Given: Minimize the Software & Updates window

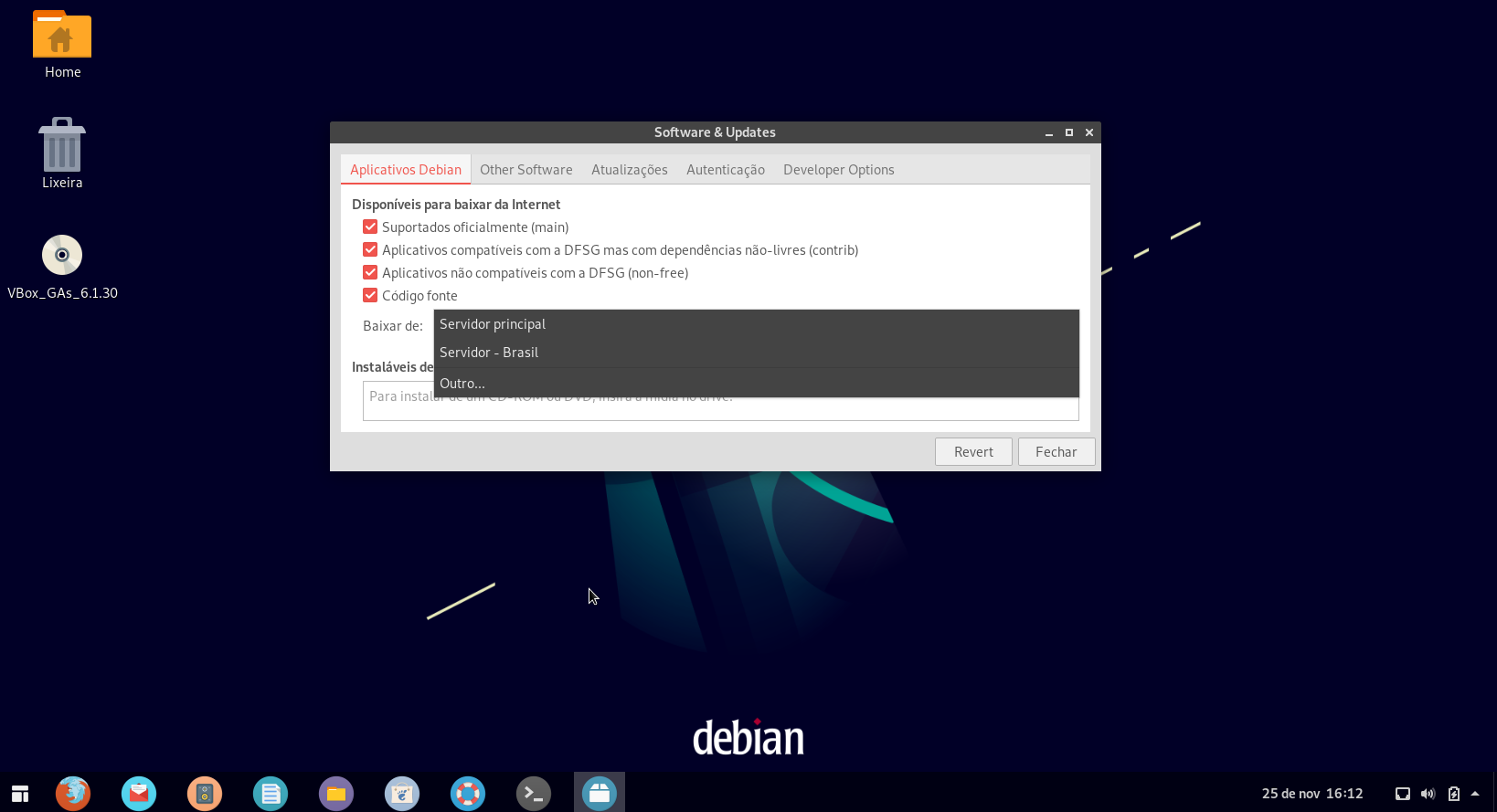Looking at the screenshot, I should 1049,133.
